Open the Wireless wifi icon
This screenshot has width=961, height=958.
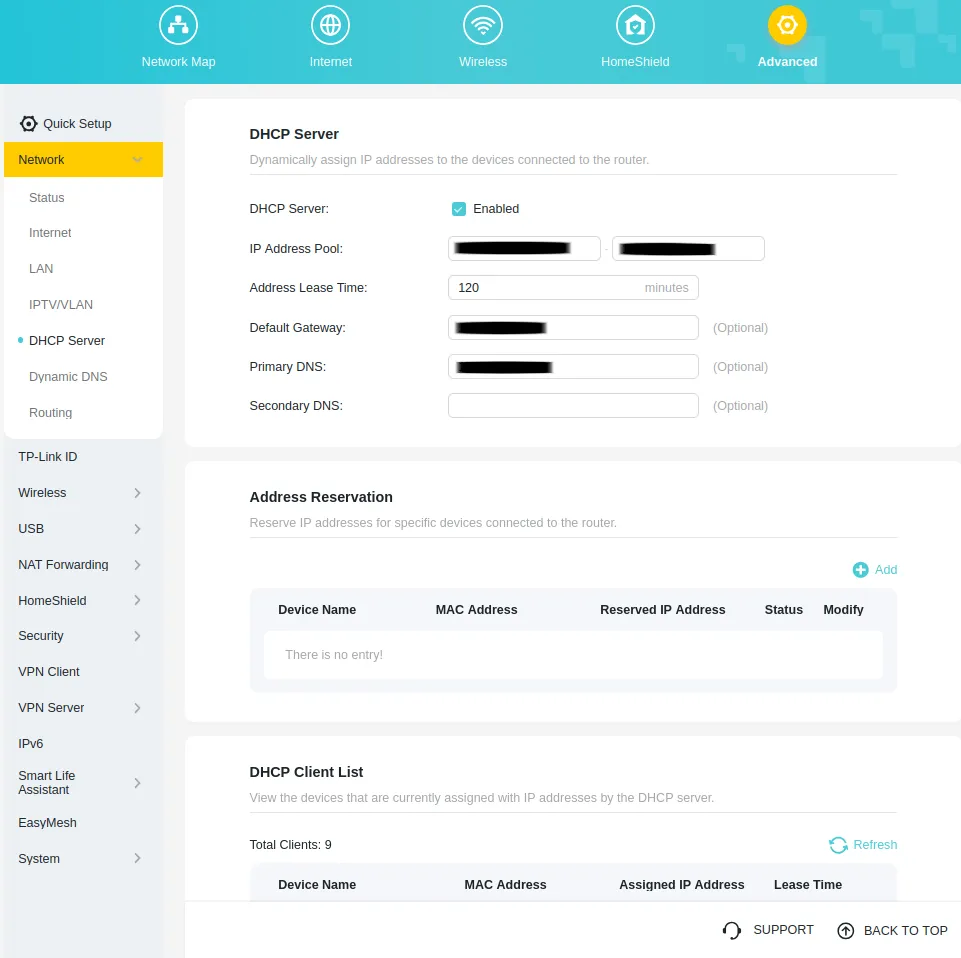pos(483,25)
